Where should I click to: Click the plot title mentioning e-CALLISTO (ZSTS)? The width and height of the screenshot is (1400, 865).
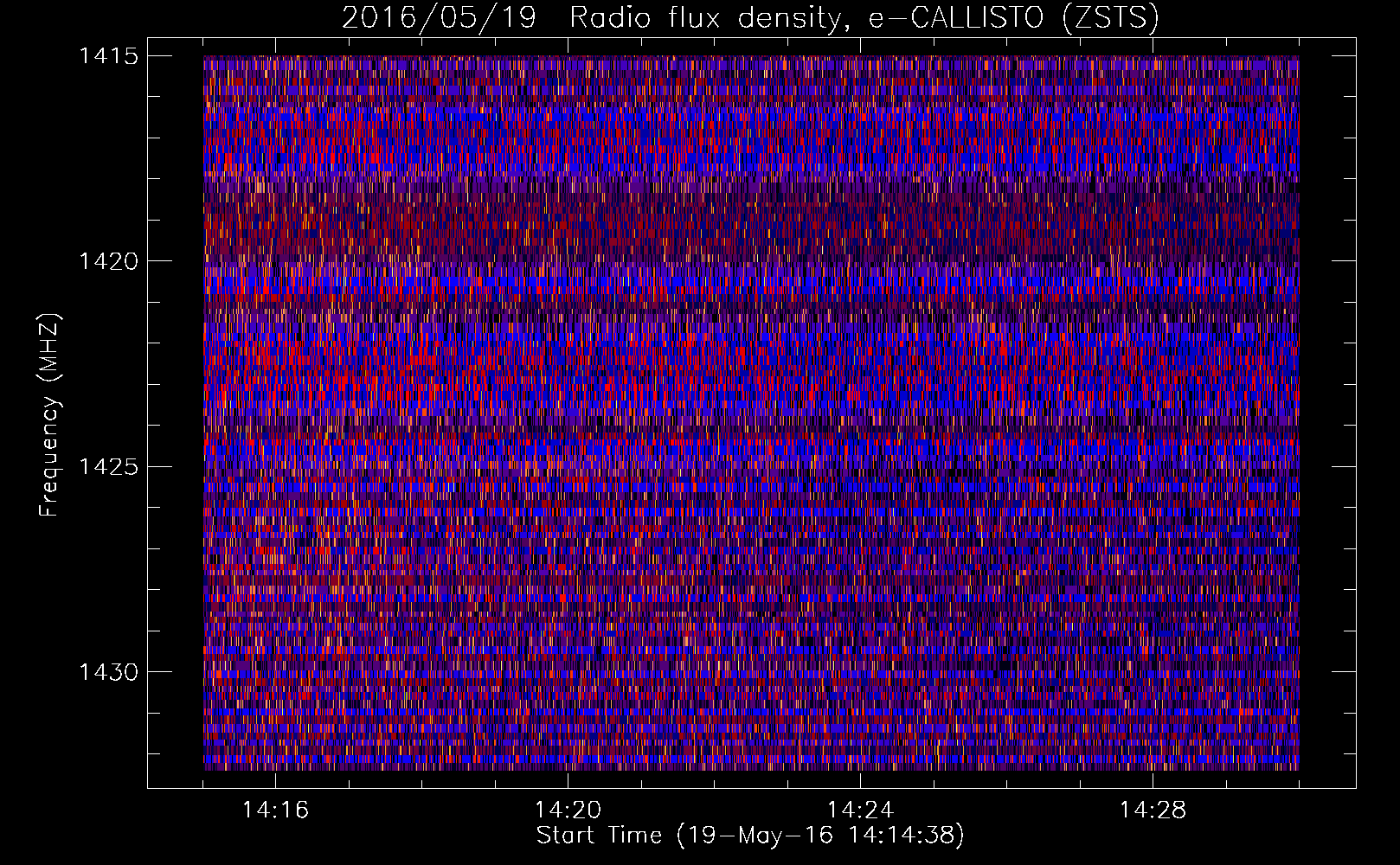pyautogui.click(x=750, y=17)
